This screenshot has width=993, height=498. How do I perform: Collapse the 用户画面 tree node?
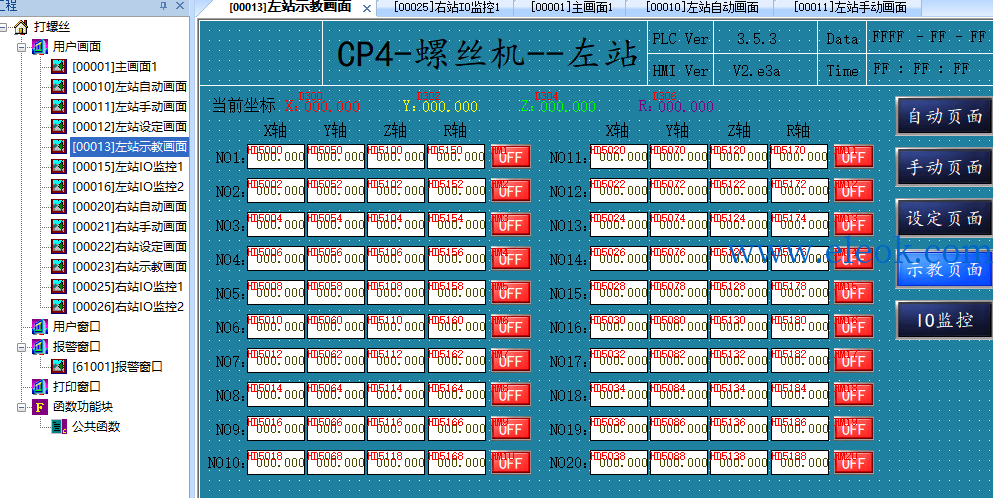click(x=22, y=47)
